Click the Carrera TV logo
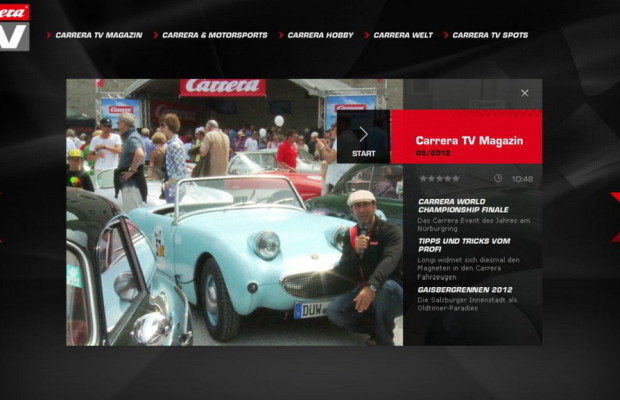620x400 pixels. pos(14,27)
